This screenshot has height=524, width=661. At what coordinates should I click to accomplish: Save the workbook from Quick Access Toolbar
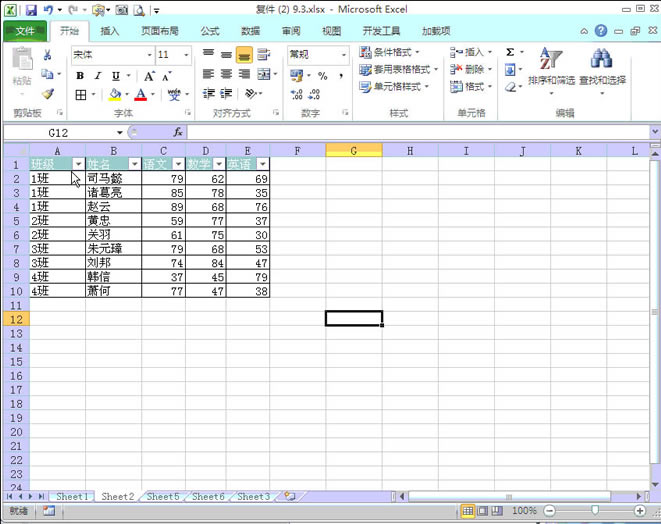pos(29,10)
